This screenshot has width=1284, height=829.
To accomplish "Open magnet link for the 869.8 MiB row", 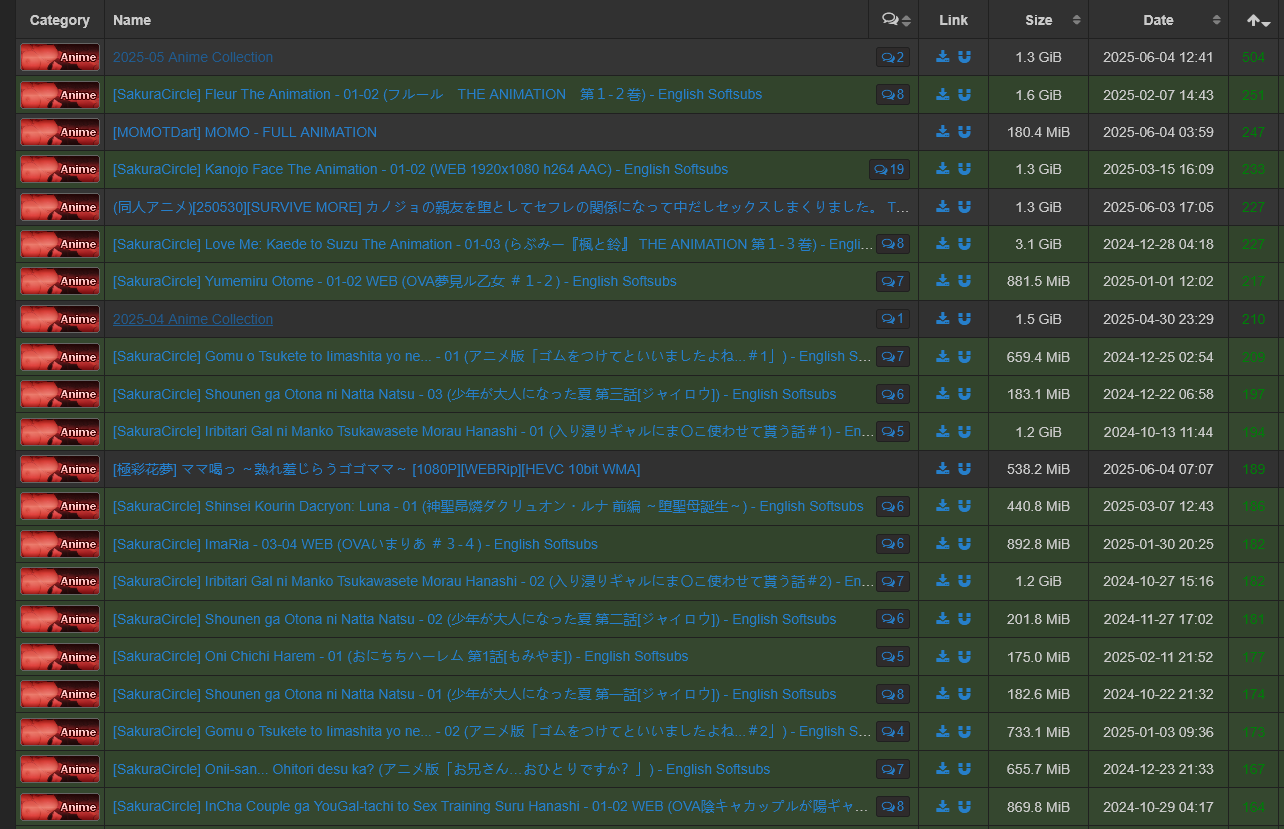I will point(964,806).
